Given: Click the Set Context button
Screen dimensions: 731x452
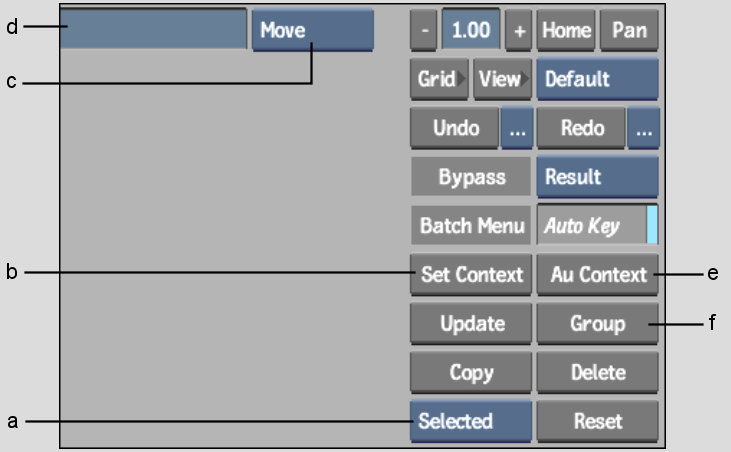Looking at the screenshot, I should pos(471,274).
